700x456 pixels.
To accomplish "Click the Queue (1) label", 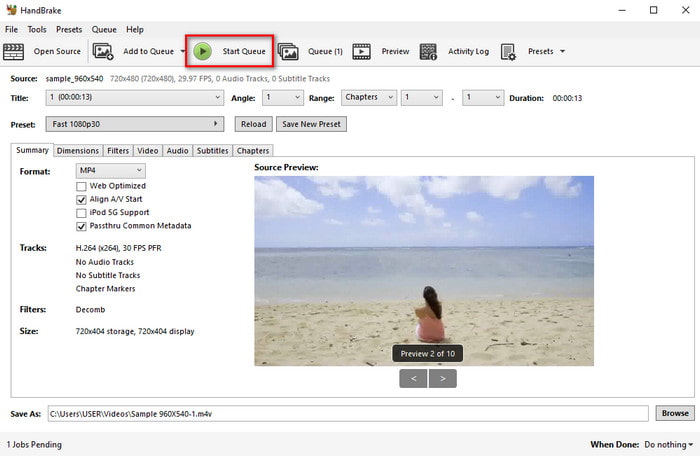I will (x=325, y=51).
